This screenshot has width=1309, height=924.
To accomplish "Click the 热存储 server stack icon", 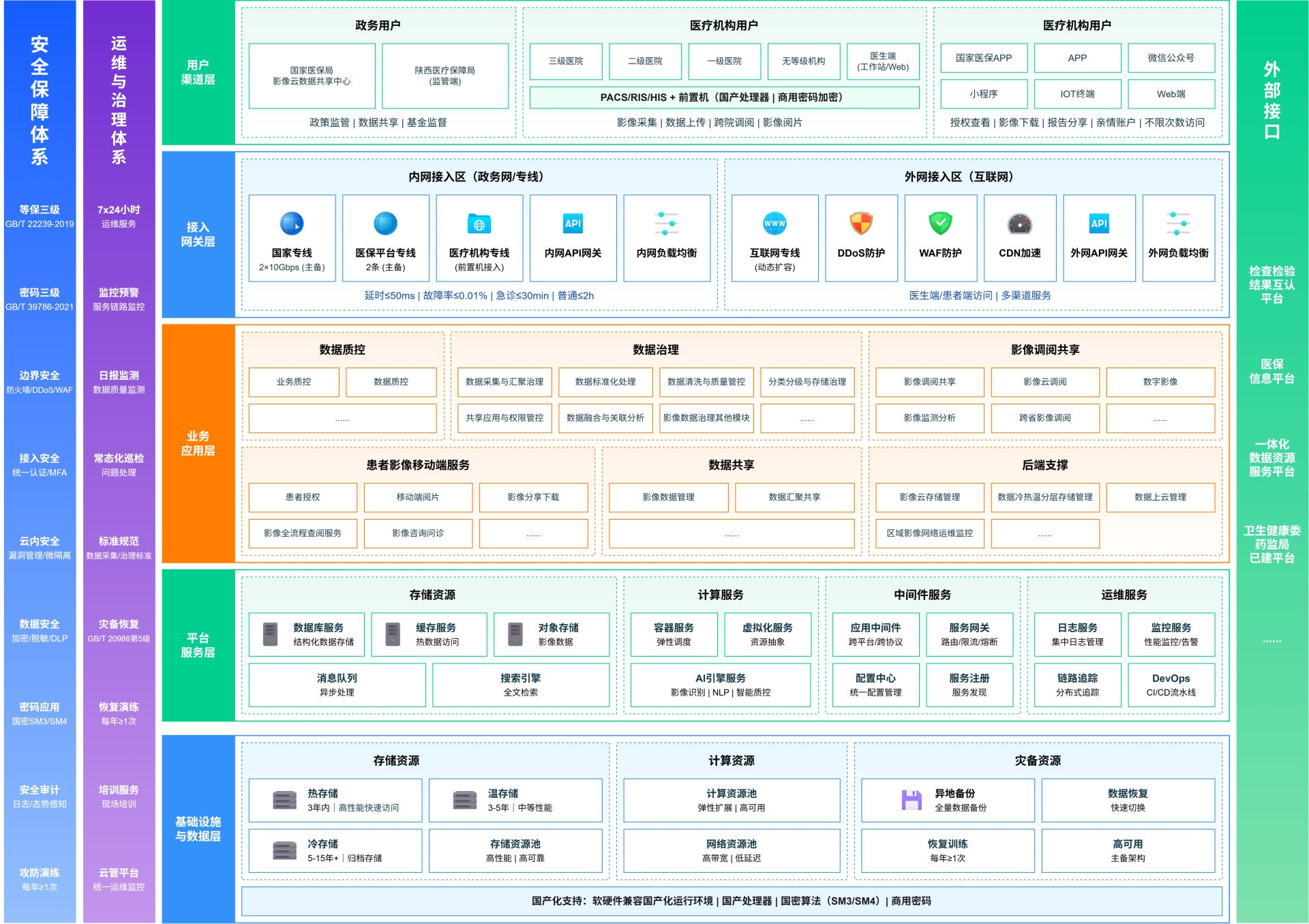I will coord(284,800).
